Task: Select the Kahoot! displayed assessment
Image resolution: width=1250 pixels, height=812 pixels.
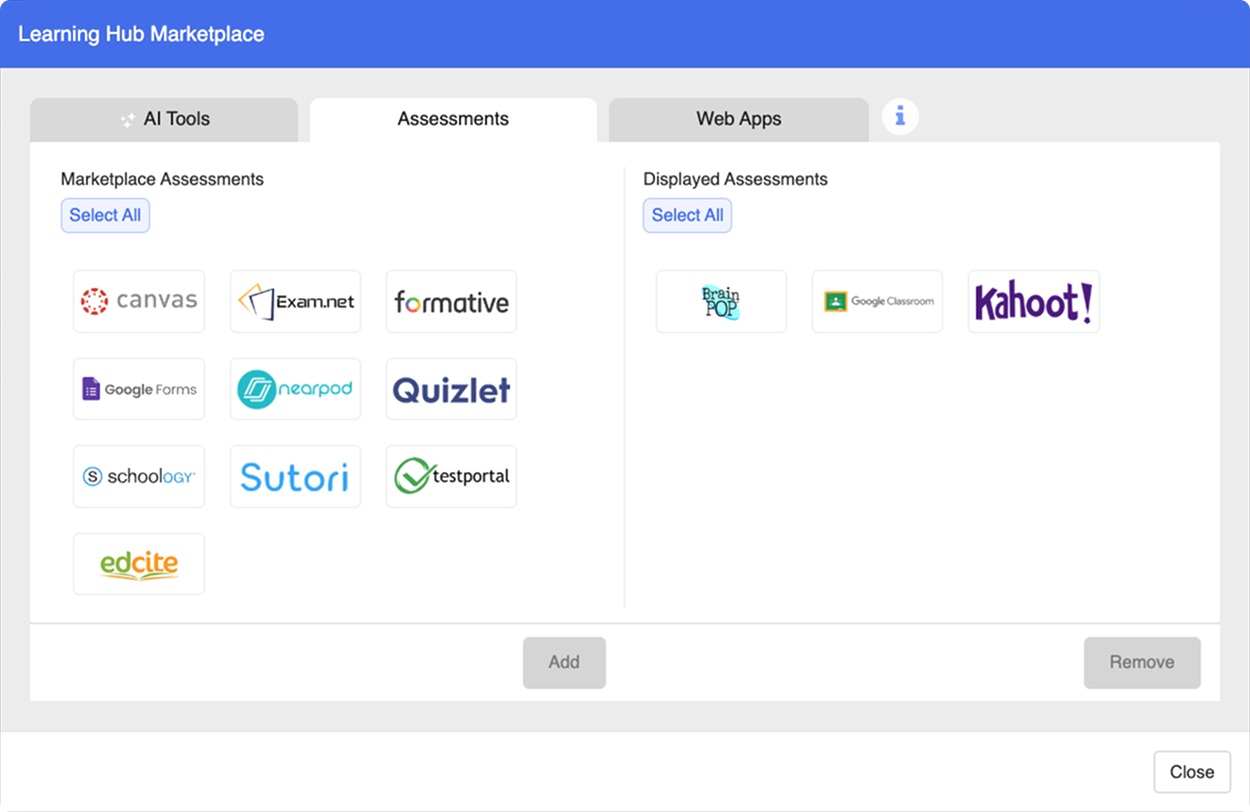Action: click(1034, 301)
